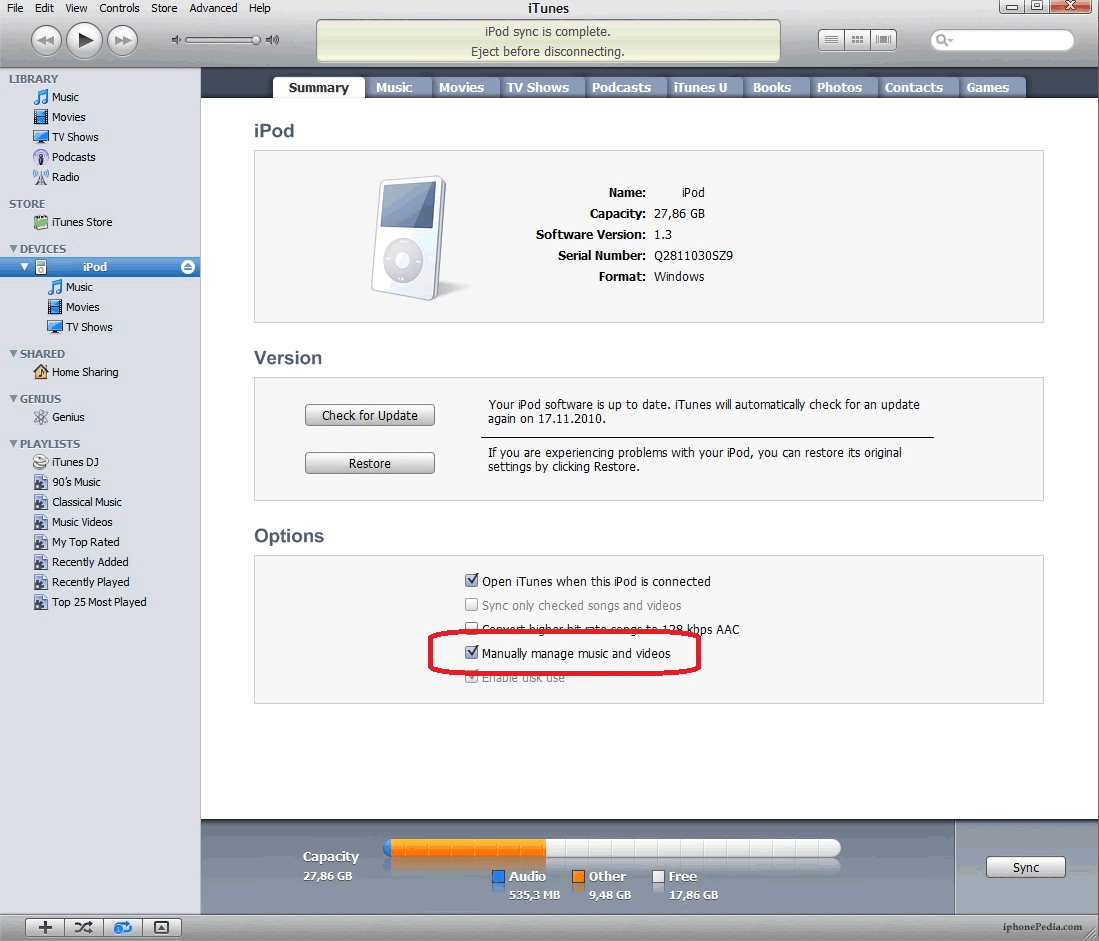Image resolution: width=1099 pixels, height=941 pixels.
Task: Show the artwork viewer icon
Action: point(162,927)
